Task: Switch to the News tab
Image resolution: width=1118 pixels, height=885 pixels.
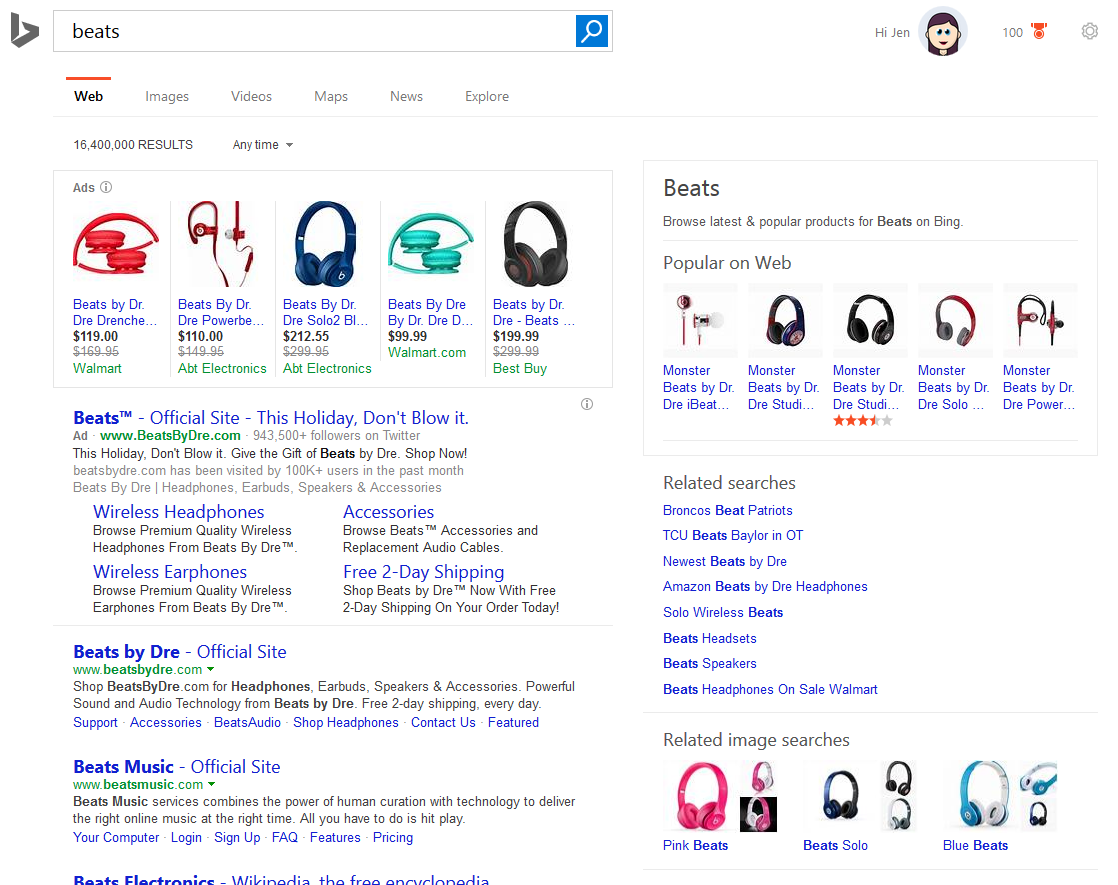Action: point(406,97)
